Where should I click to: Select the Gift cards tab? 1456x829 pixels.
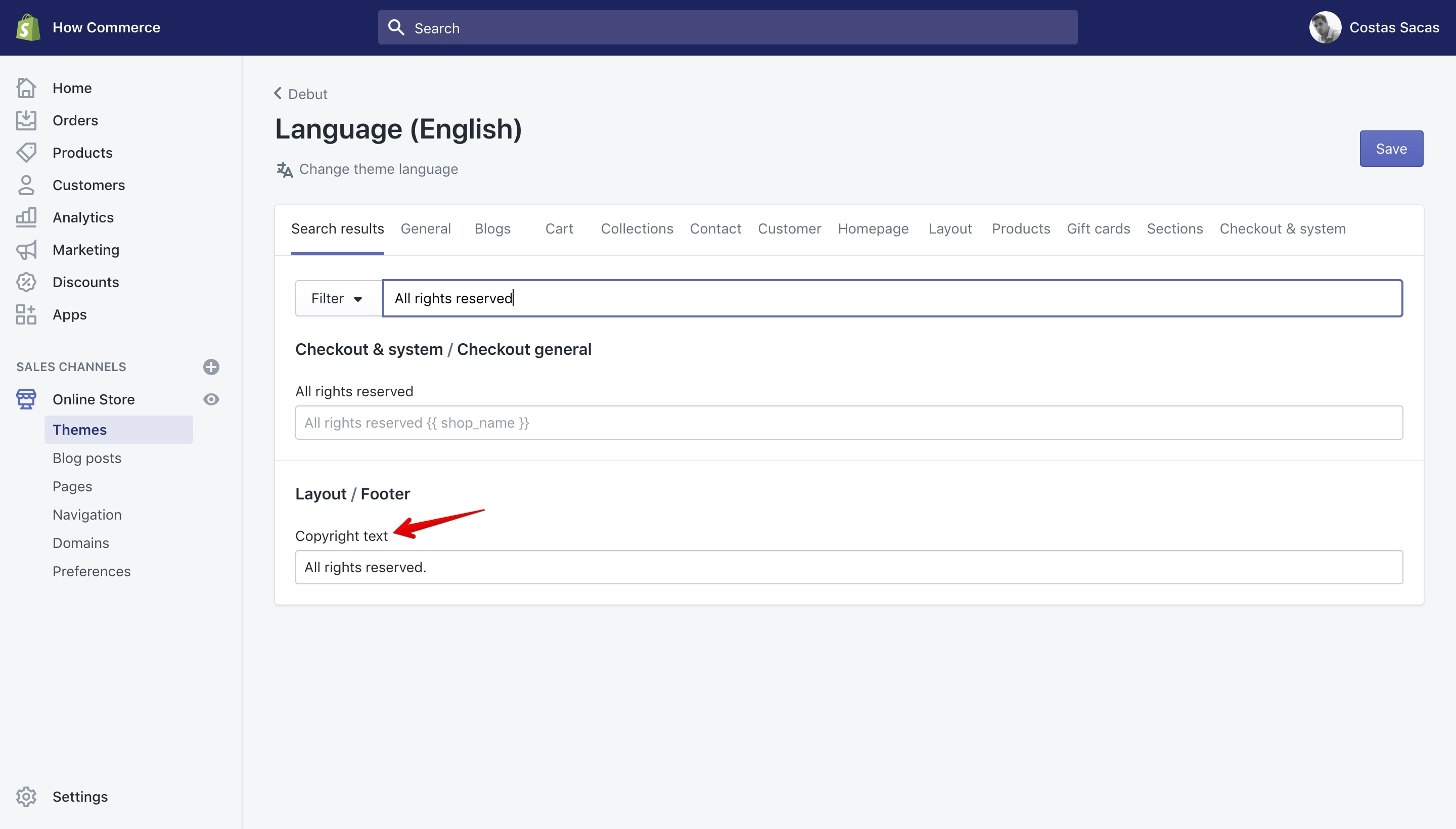[1099, 229]
